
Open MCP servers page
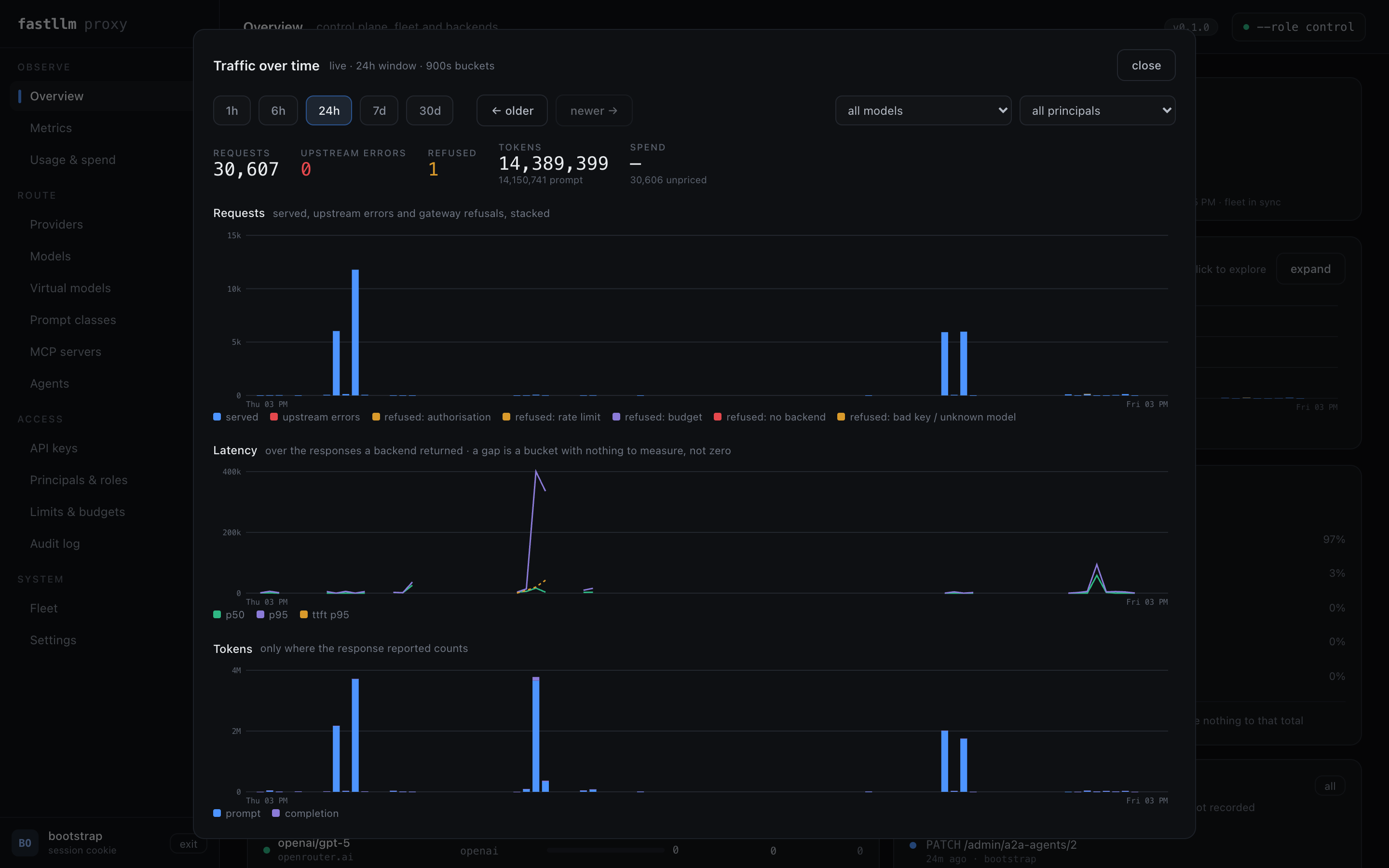pyautogui.click(x=66, y=352)
